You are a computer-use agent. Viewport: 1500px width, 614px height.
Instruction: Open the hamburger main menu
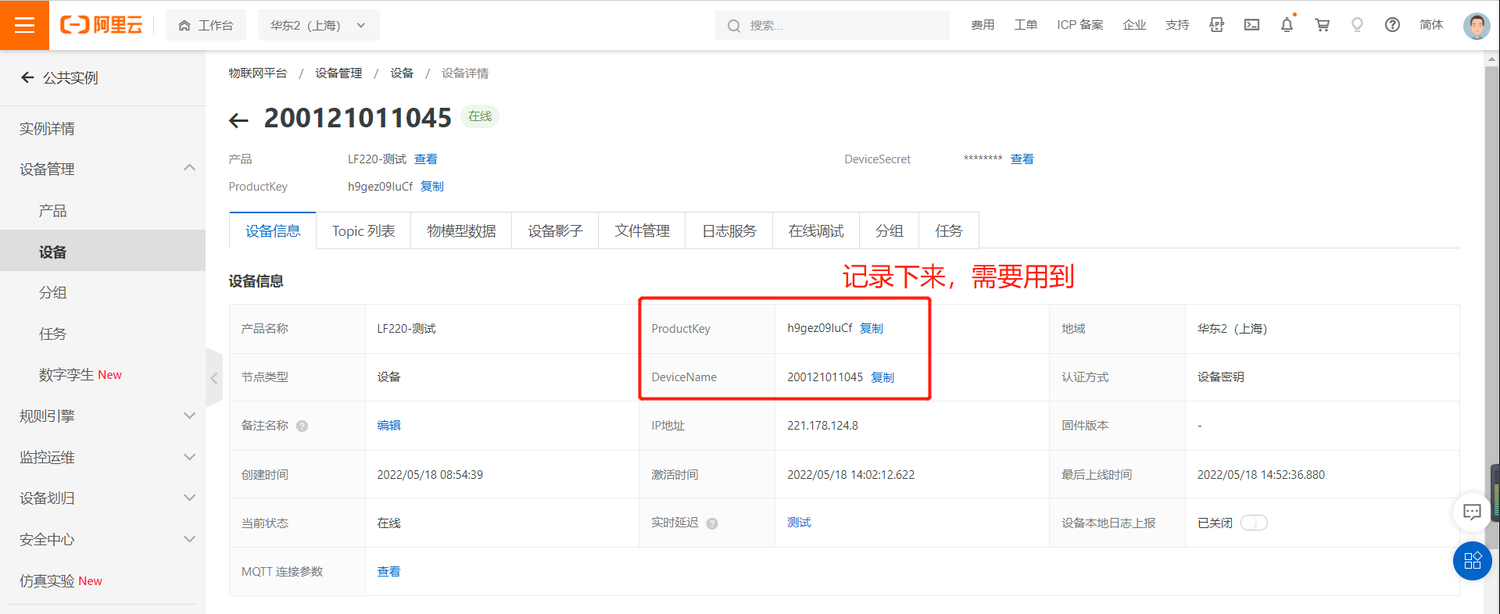tap(25, 25)
